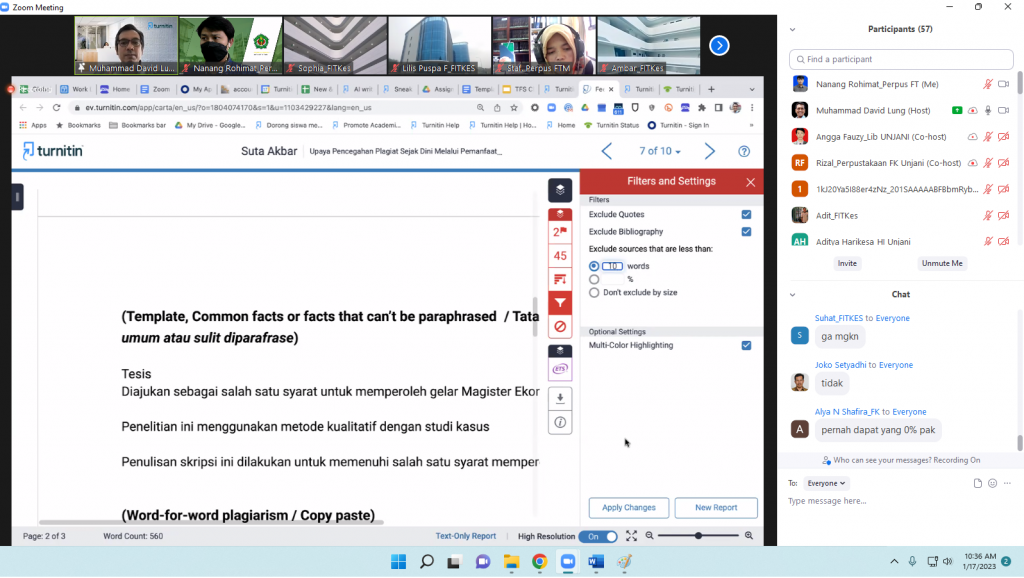Open the Everyone recipient dropdown in chat
Screen dimensions: 1024x578
pos(827,483)
